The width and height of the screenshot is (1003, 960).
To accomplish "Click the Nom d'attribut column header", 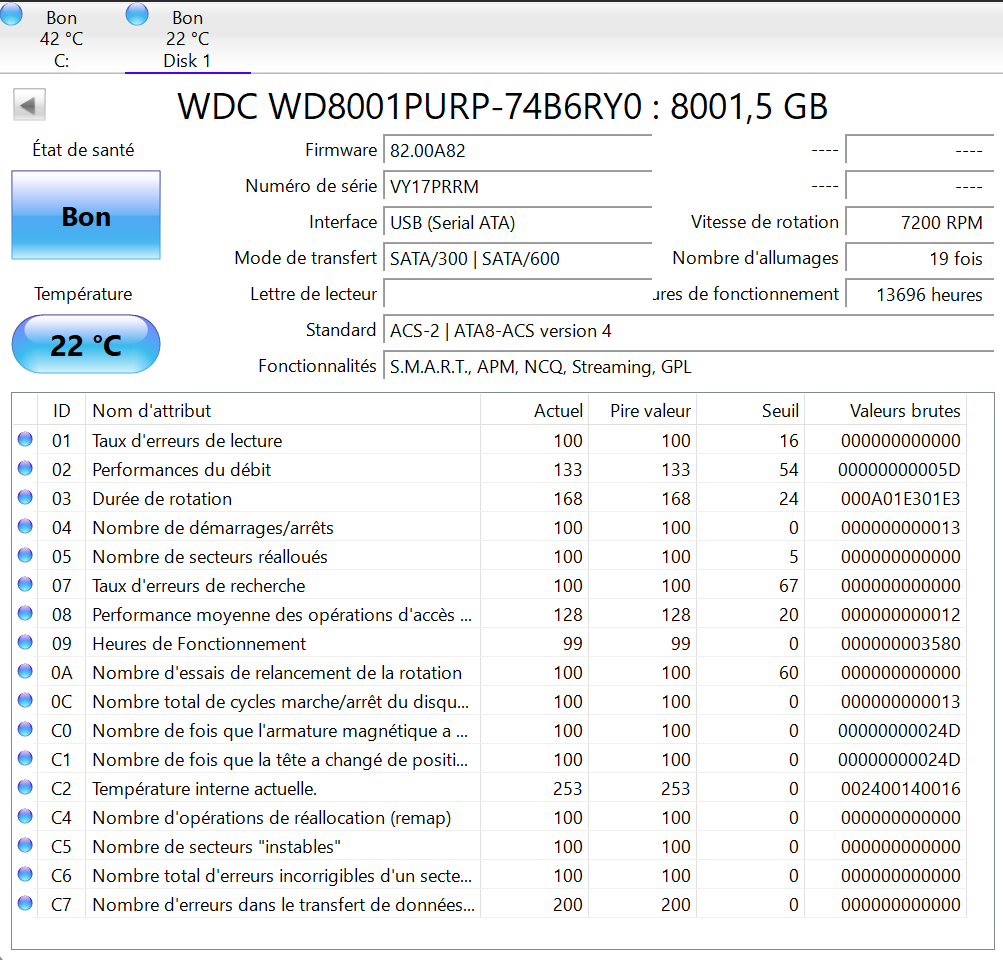I will (283, 411).
